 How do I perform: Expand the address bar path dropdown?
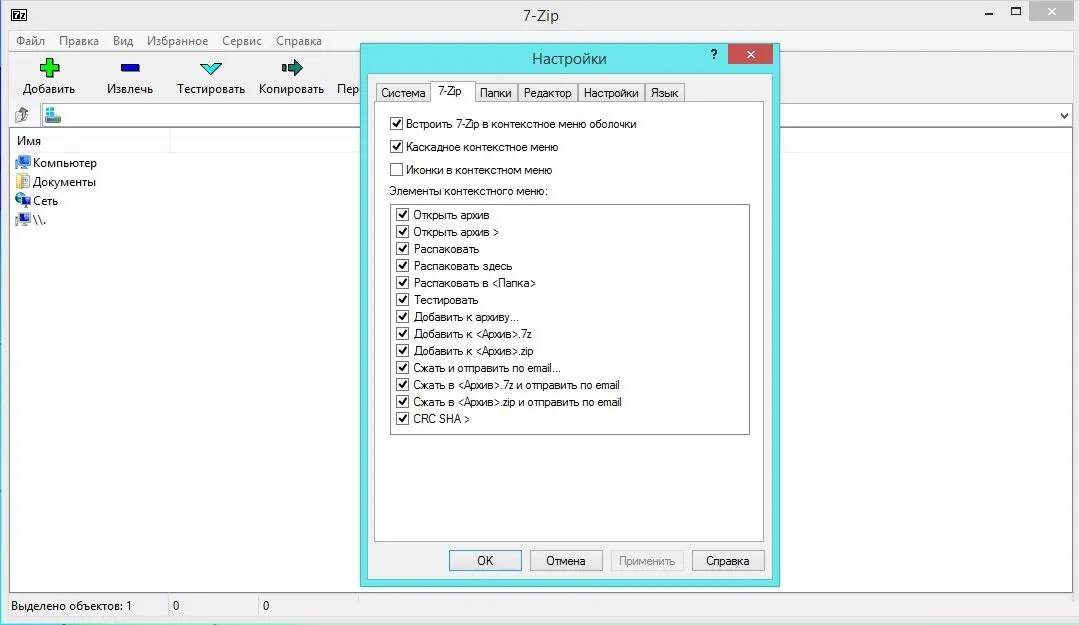1064,116
